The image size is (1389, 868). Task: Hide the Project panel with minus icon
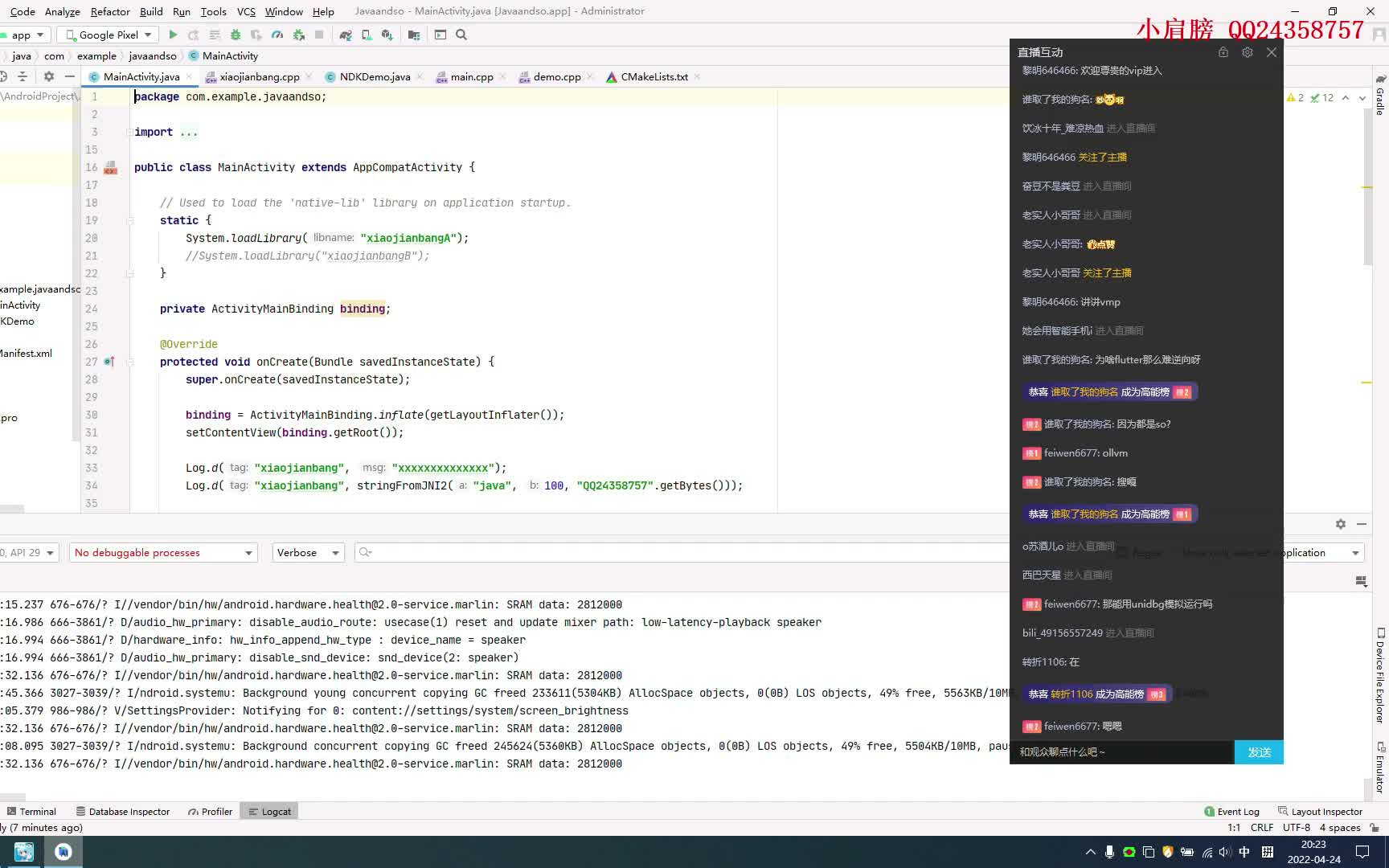(70, 76)
